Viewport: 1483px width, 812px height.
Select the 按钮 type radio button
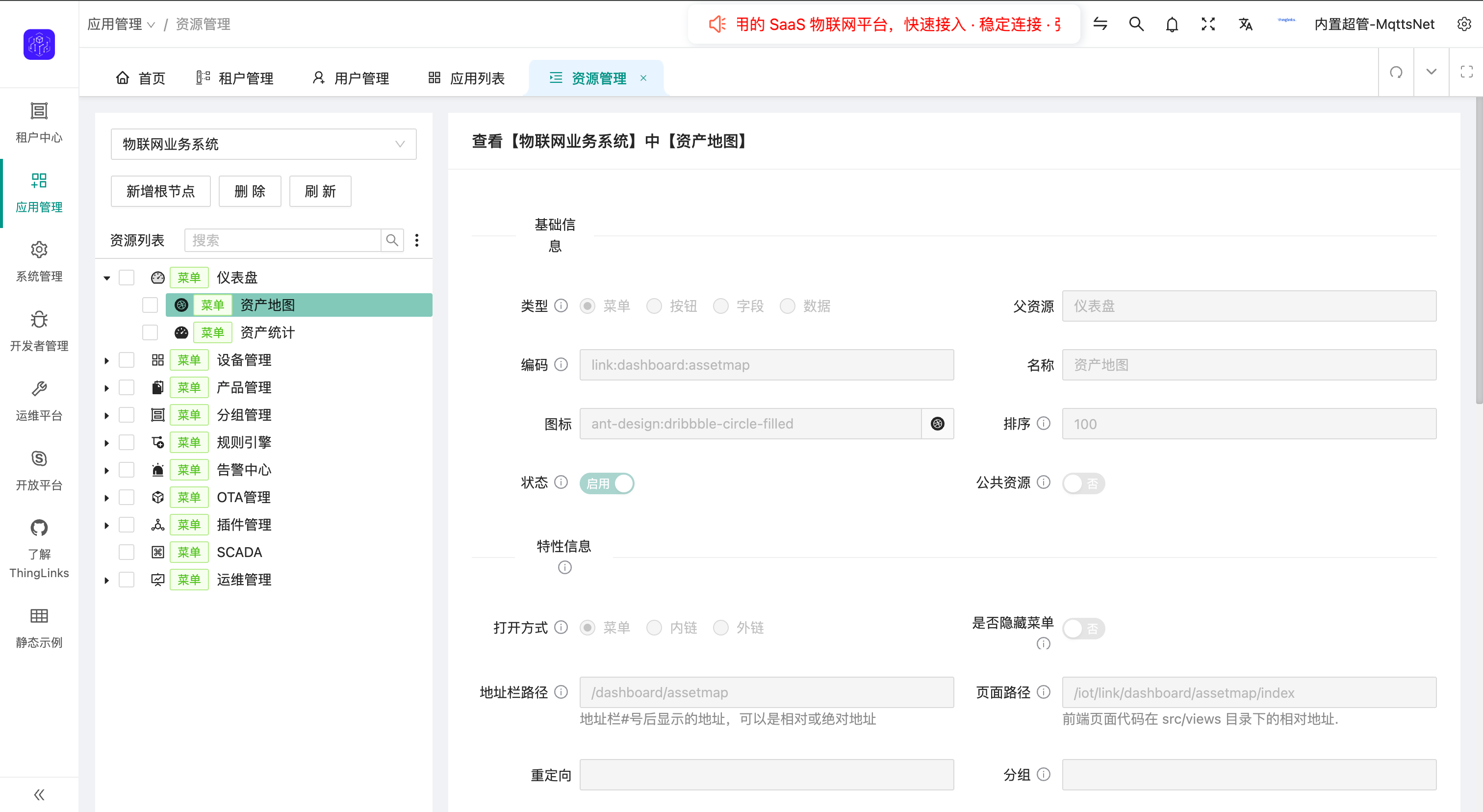(654, 305)
